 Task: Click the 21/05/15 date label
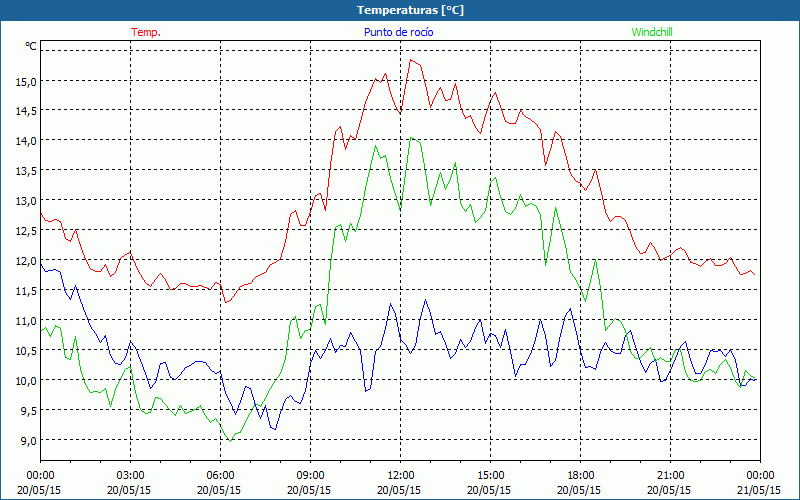760,490
